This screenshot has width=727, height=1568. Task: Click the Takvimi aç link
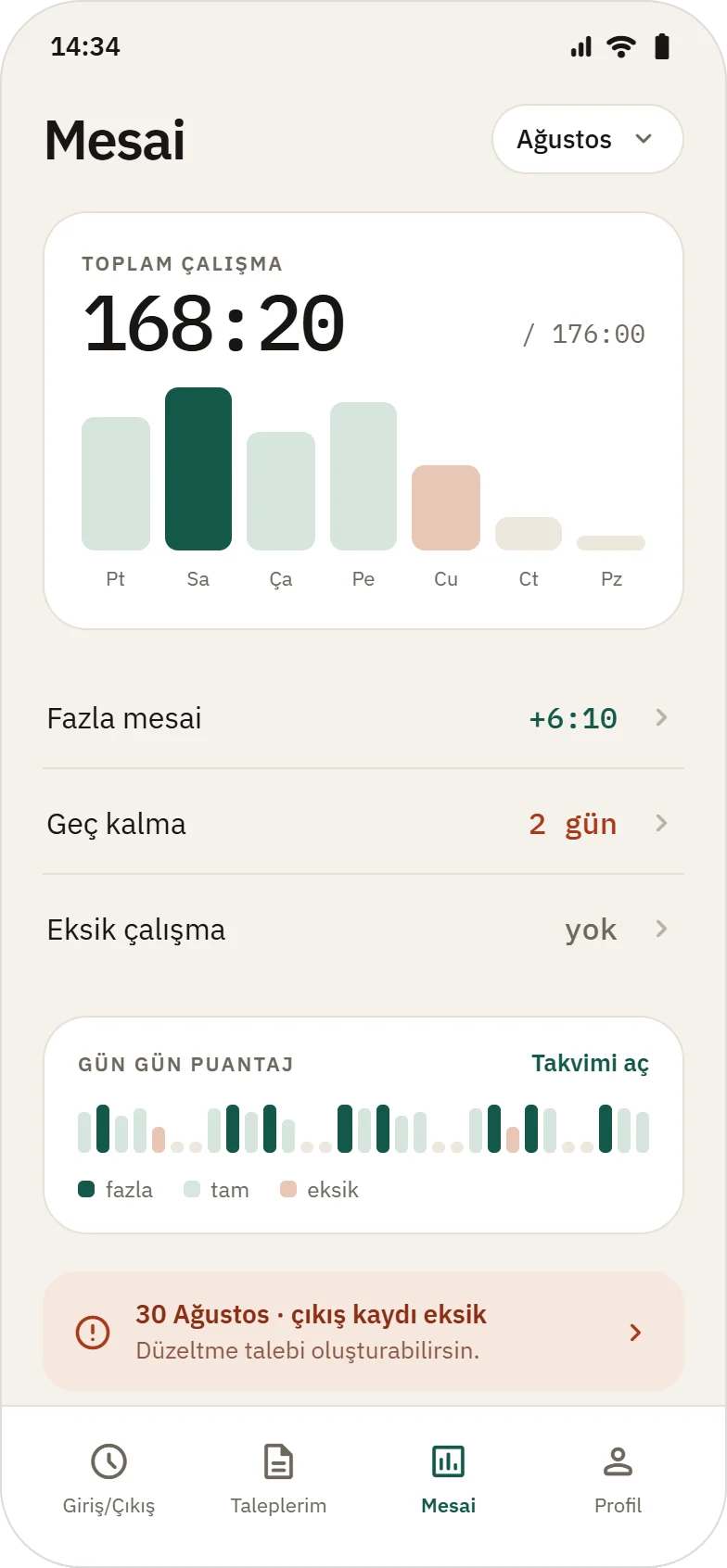pos(590,1063)
